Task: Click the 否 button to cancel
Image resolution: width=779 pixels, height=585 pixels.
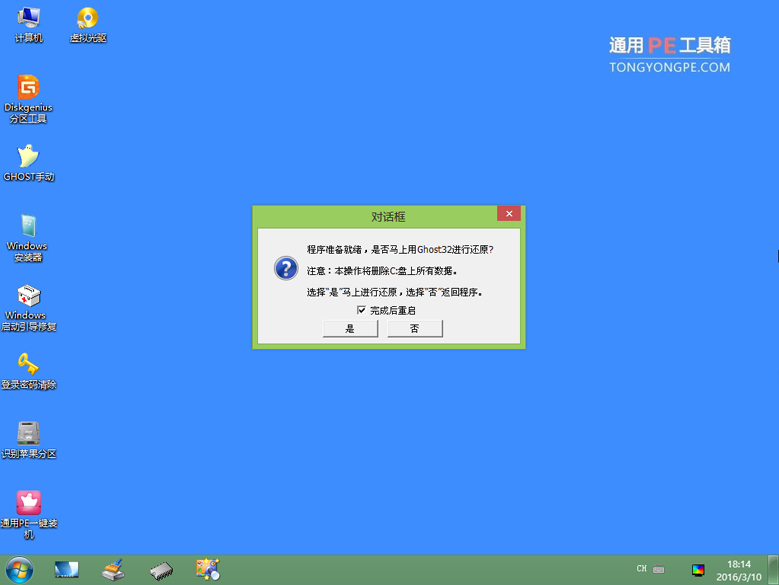Action: pos(415,329)
